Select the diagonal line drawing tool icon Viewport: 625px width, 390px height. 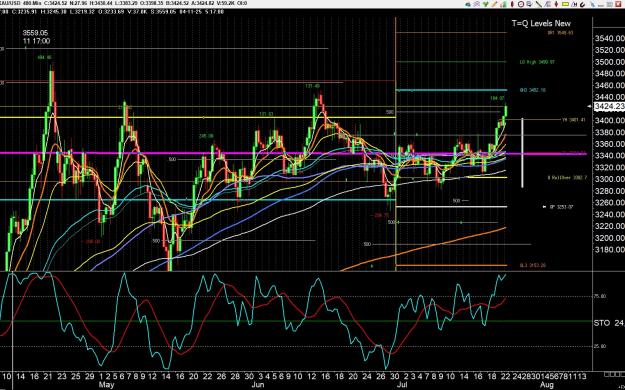click(x=539, y=4)
